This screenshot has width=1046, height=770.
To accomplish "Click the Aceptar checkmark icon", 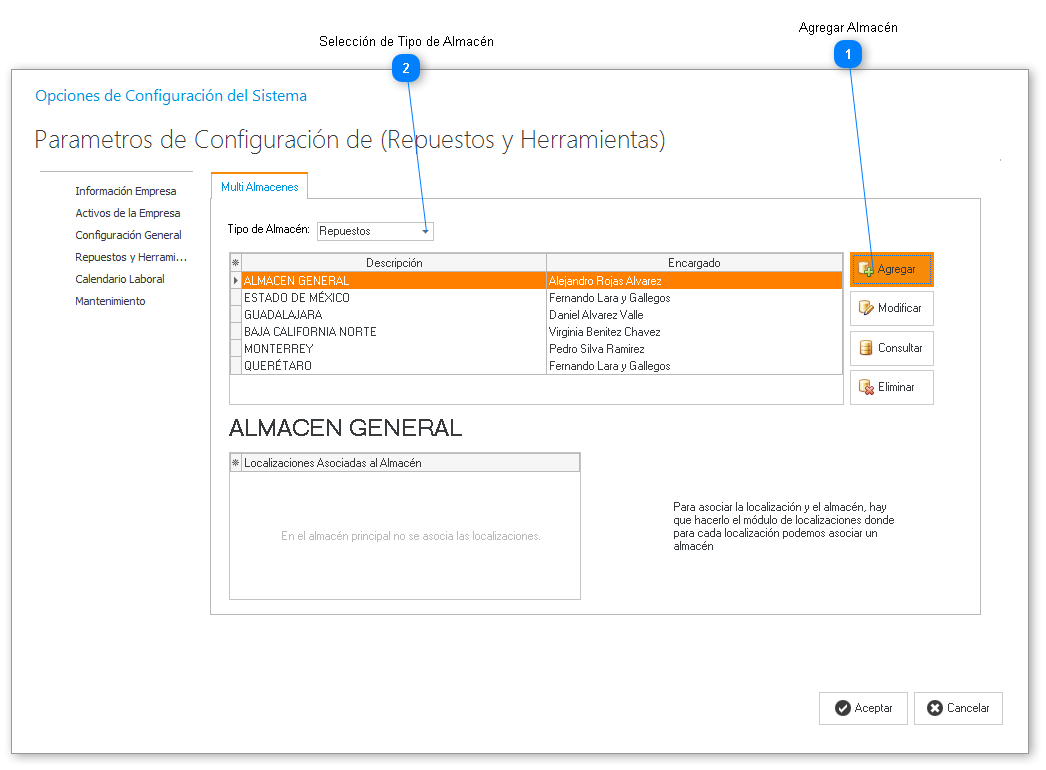I will 842,708.
